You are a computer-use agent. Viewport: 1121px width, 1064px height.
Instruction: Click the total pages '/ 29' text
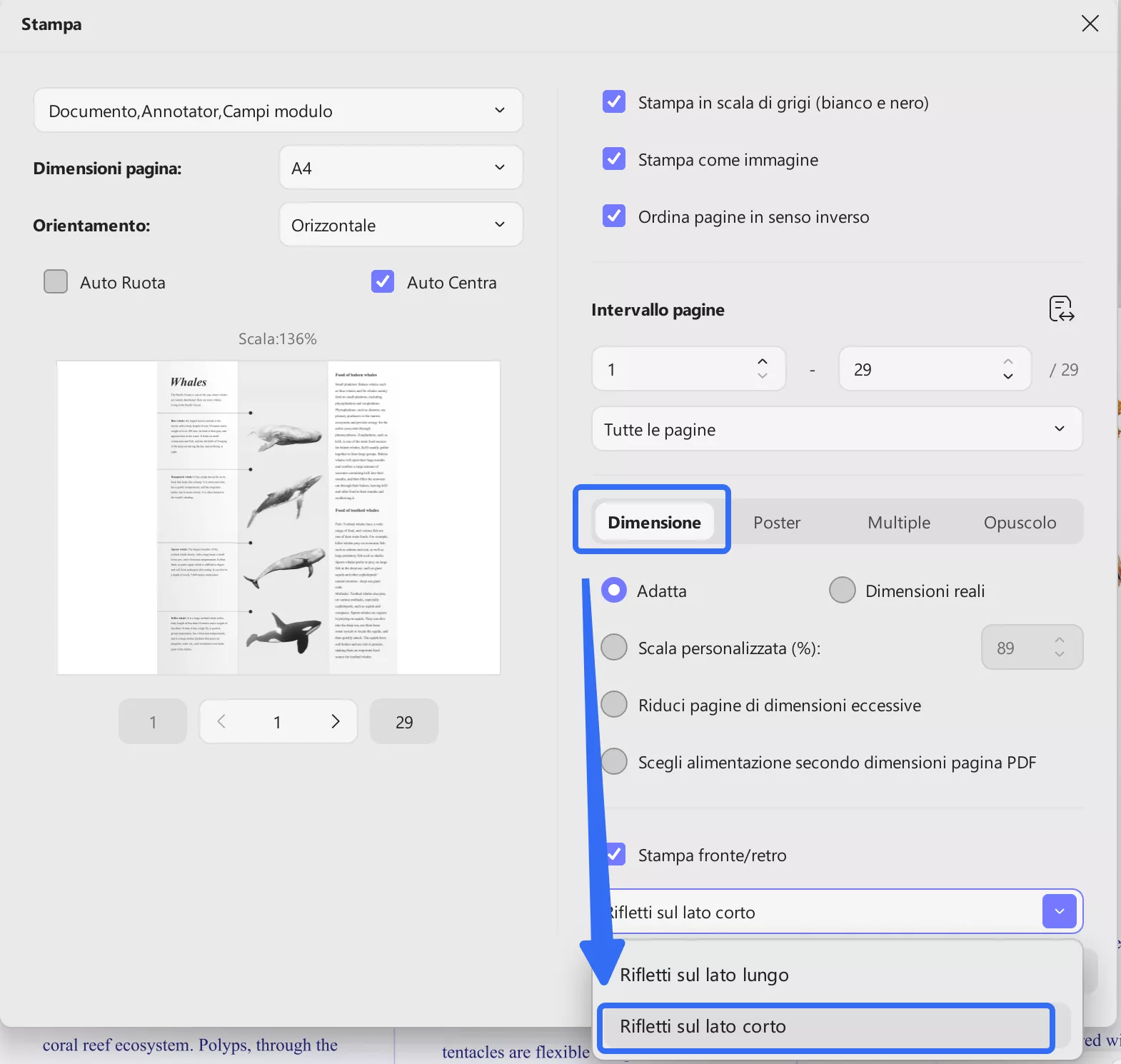point(1064,369)
